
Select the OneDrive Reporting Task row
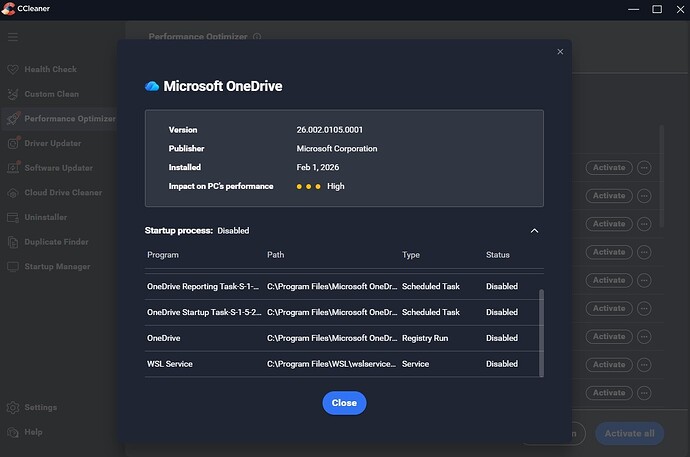click(x=342, y=286)
